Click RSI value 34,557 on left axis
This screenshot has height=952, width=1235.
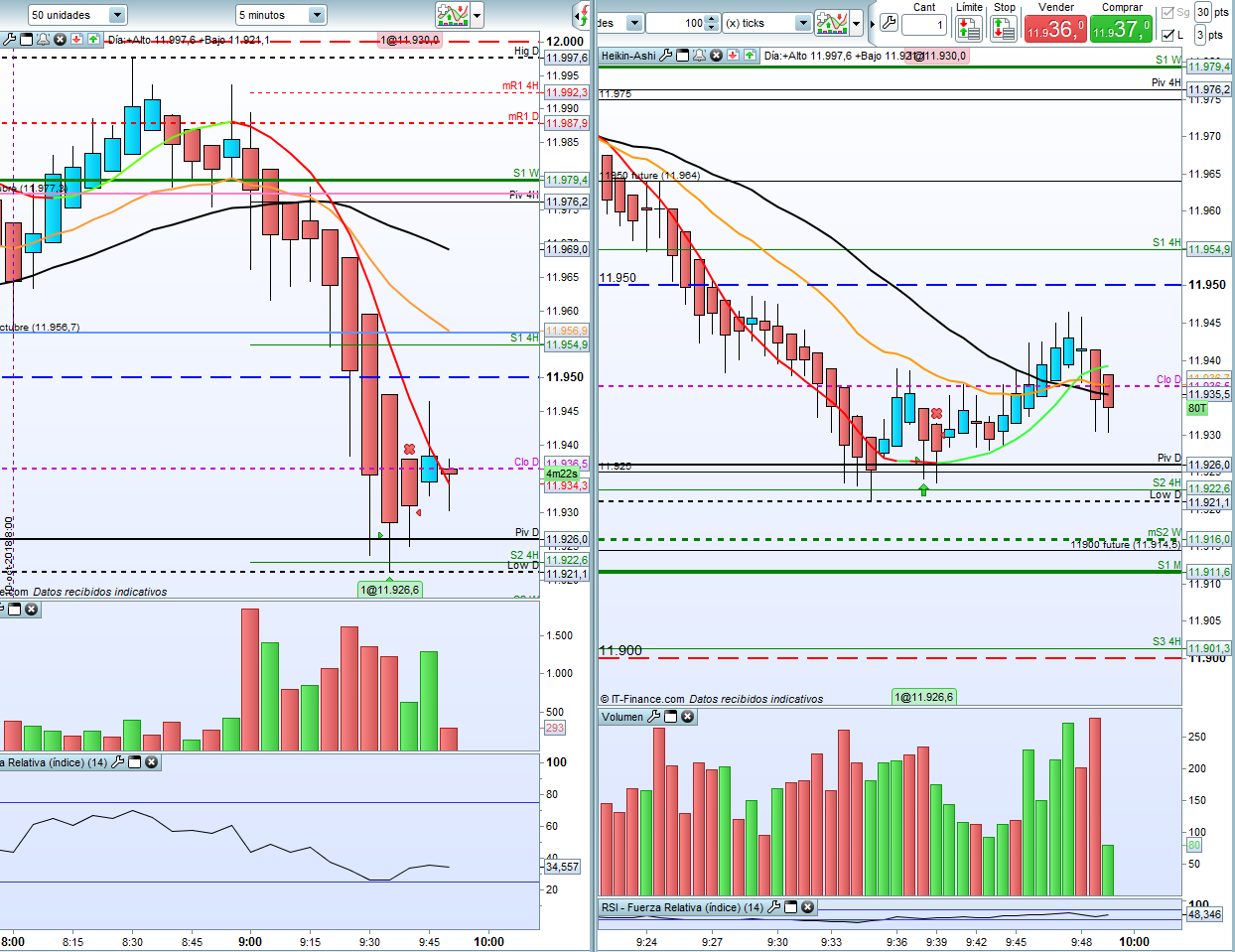562,867
